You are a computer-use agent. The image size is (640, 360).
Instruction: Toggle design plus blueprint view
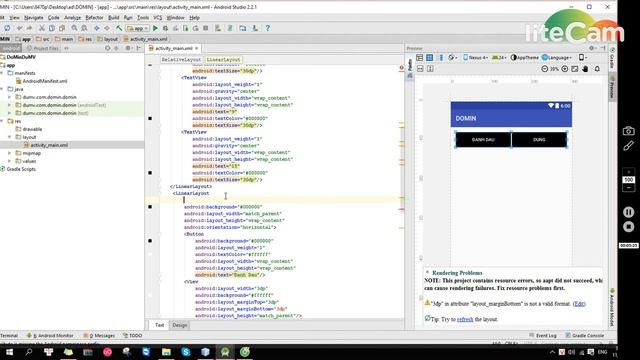[x=440, y=58]
